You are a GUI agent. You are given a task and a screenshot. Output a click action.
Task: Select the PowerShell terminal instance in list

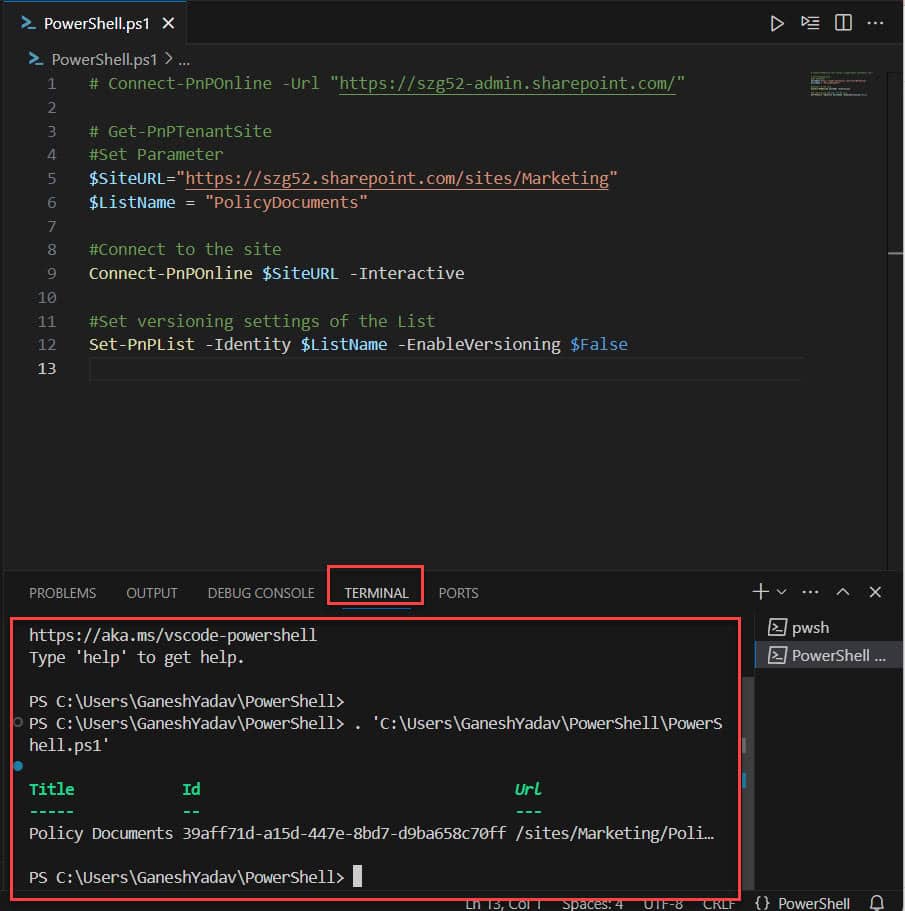coord(829,655)
